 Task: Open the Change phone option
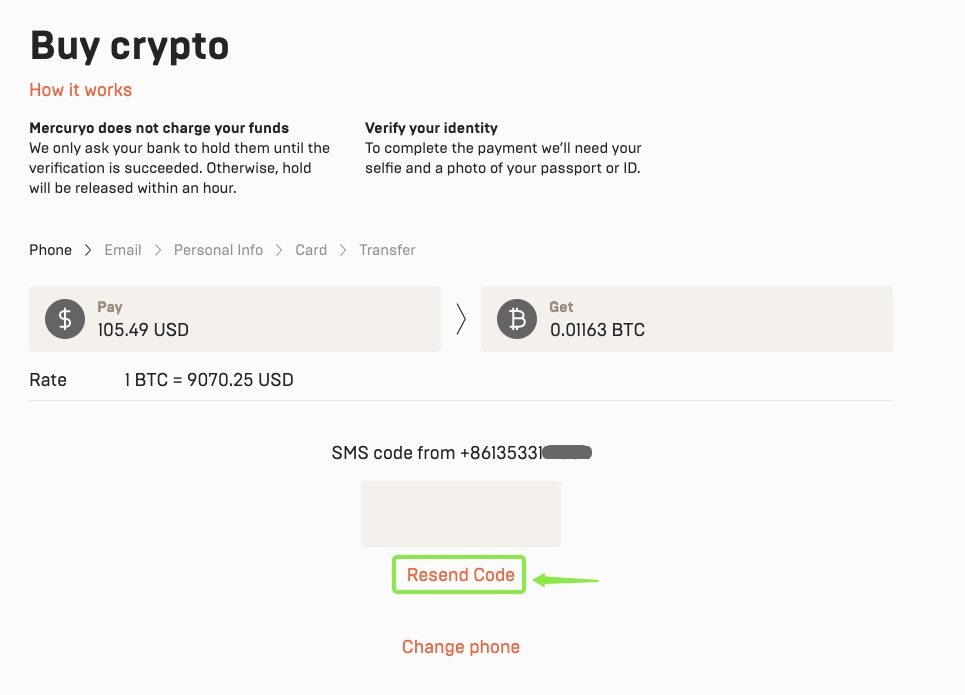click(x=460, y=646)
